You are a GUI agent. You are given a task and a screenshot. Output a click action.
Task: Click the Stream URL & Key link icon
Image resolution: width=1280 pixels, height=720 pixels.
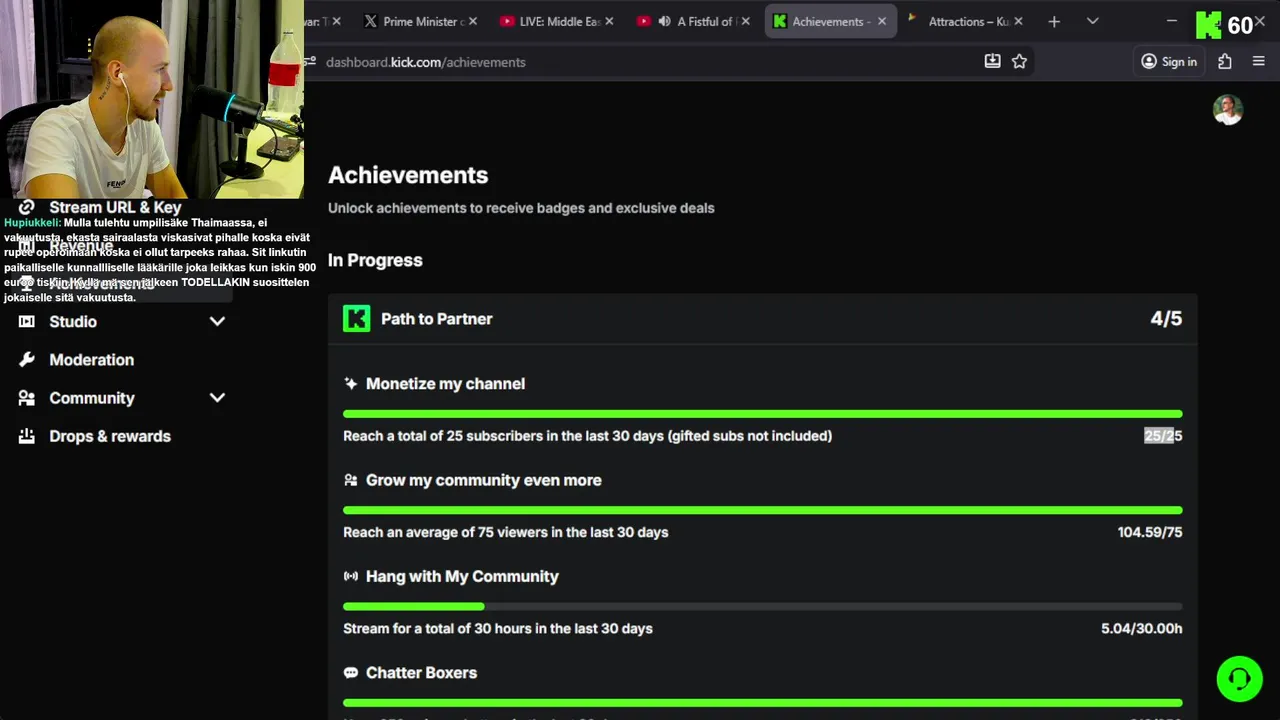(x=27, y=207)
